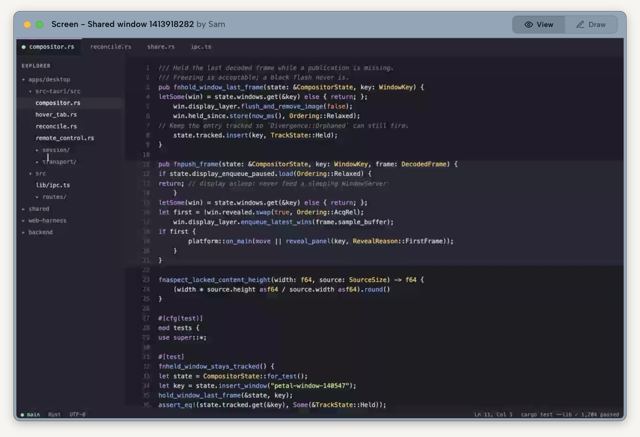This screenshot has width=640, height=437.
Task: Click the cargo test status bar item
Action: click(570, 415)
